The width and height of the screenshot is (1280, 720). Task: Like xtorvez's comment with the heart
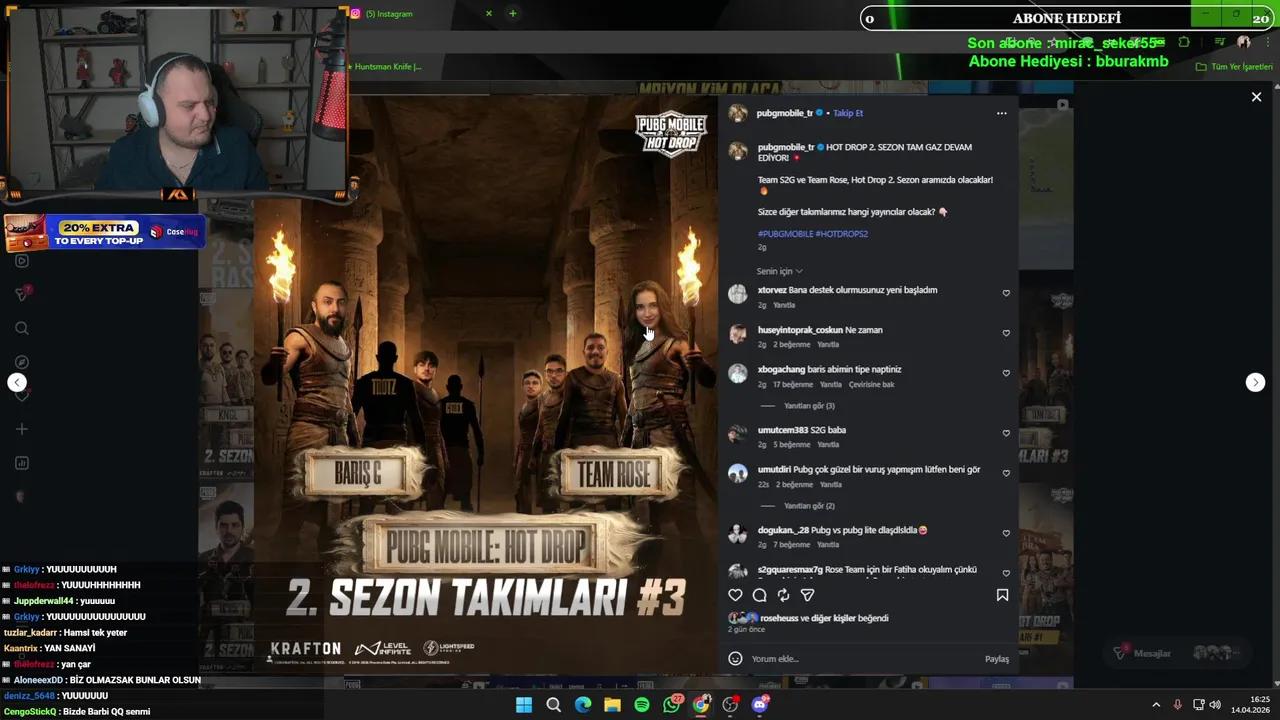[x=1006, y=293]
